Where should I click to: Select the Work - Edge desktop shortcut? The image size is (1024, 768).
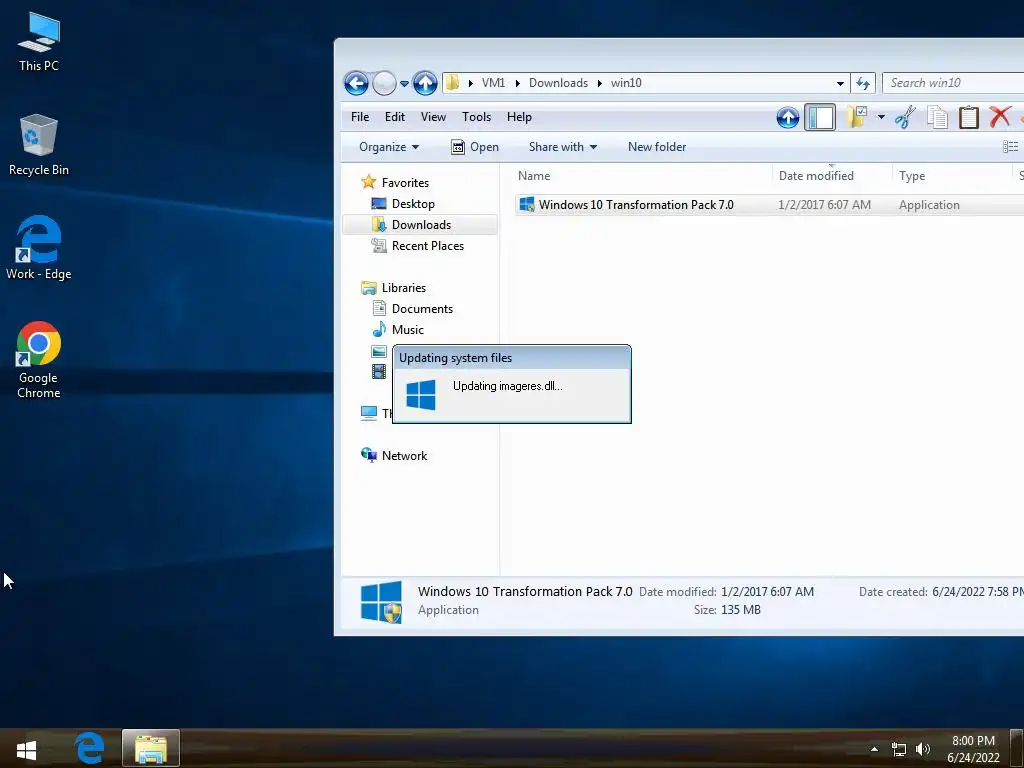[39, 248]
